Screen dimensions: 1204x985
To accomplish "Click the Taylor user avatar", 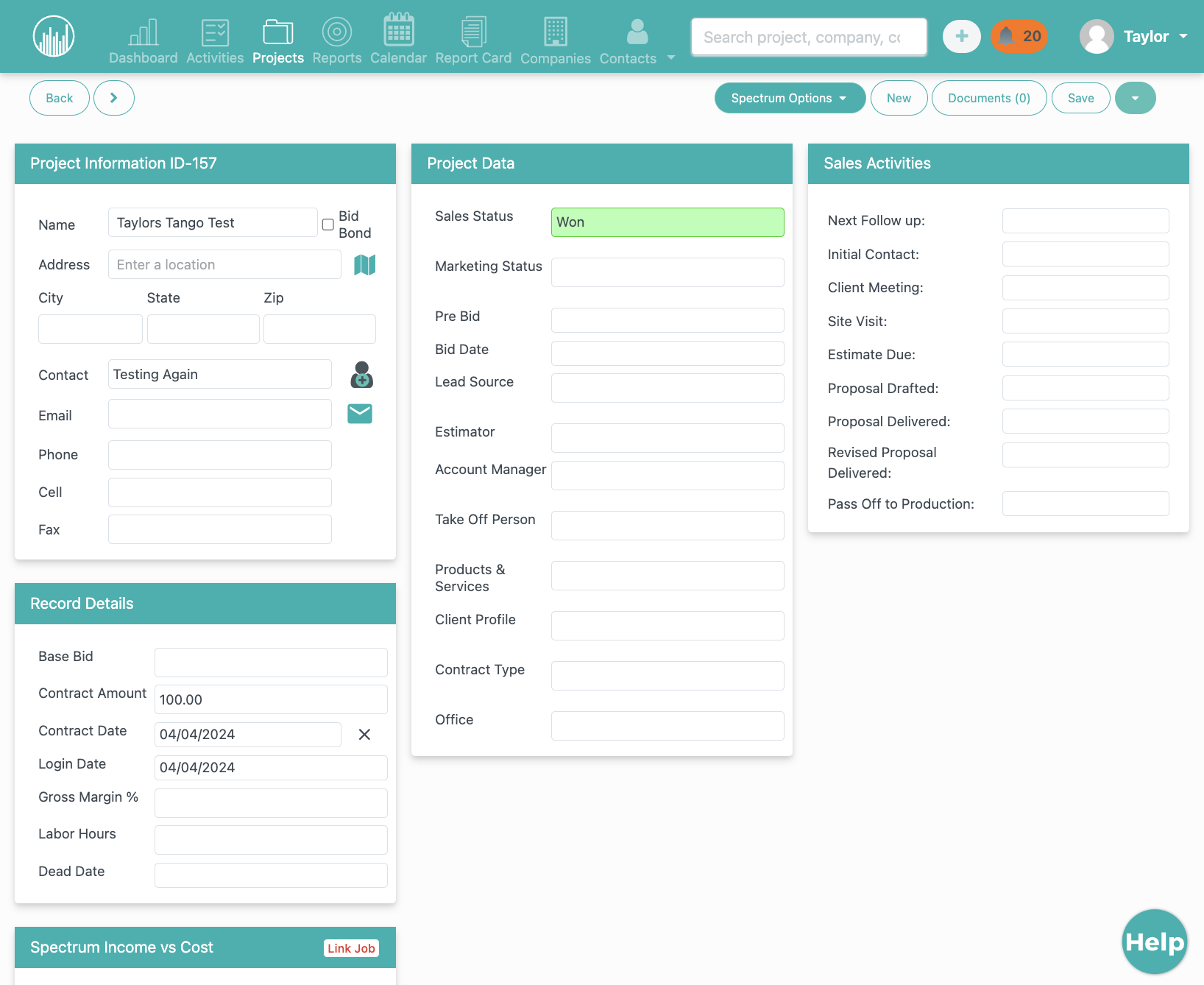I will 1097,36.
